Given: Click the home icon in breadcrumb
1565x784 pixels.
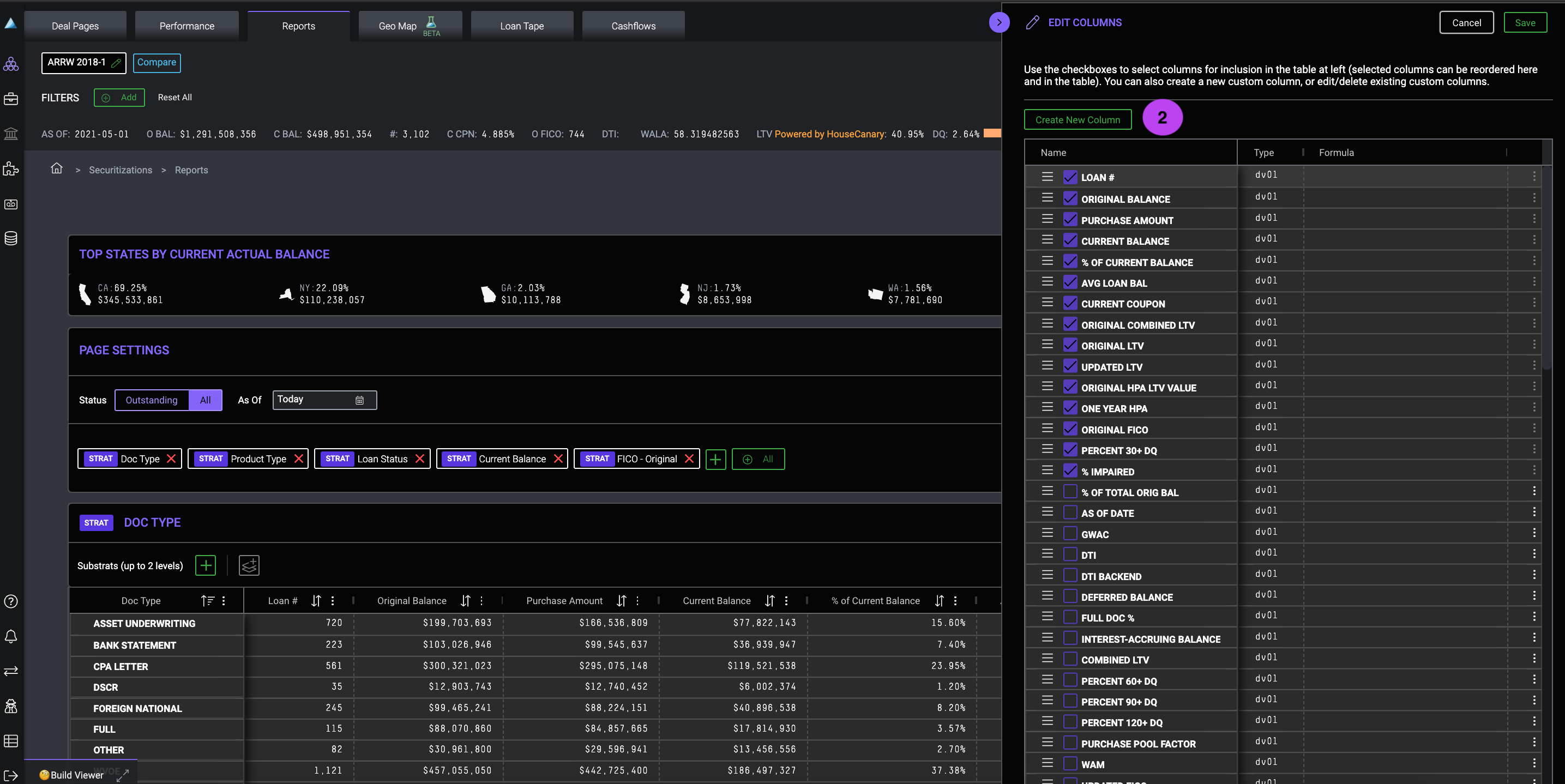Looking at the screenshot, I should tap(57, 169).
